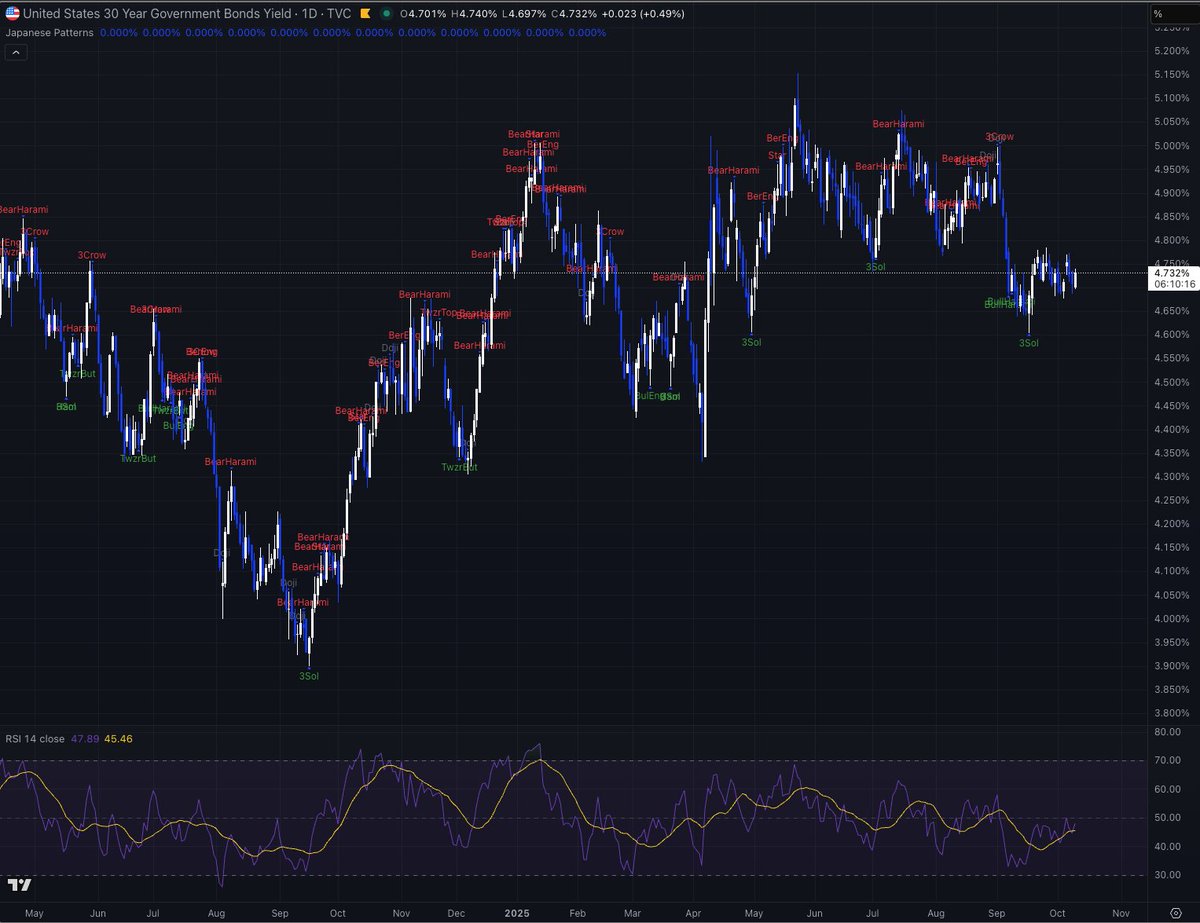
Task: Click the 5.200% price scale label
Action: click(1171, 51)
